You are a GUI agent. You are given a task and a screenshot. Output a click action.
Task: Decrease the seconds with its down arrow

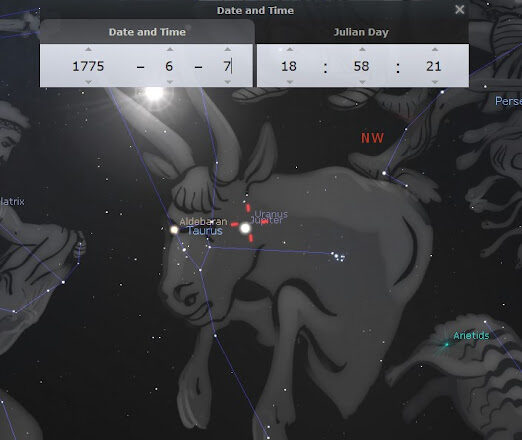point(435,82)
